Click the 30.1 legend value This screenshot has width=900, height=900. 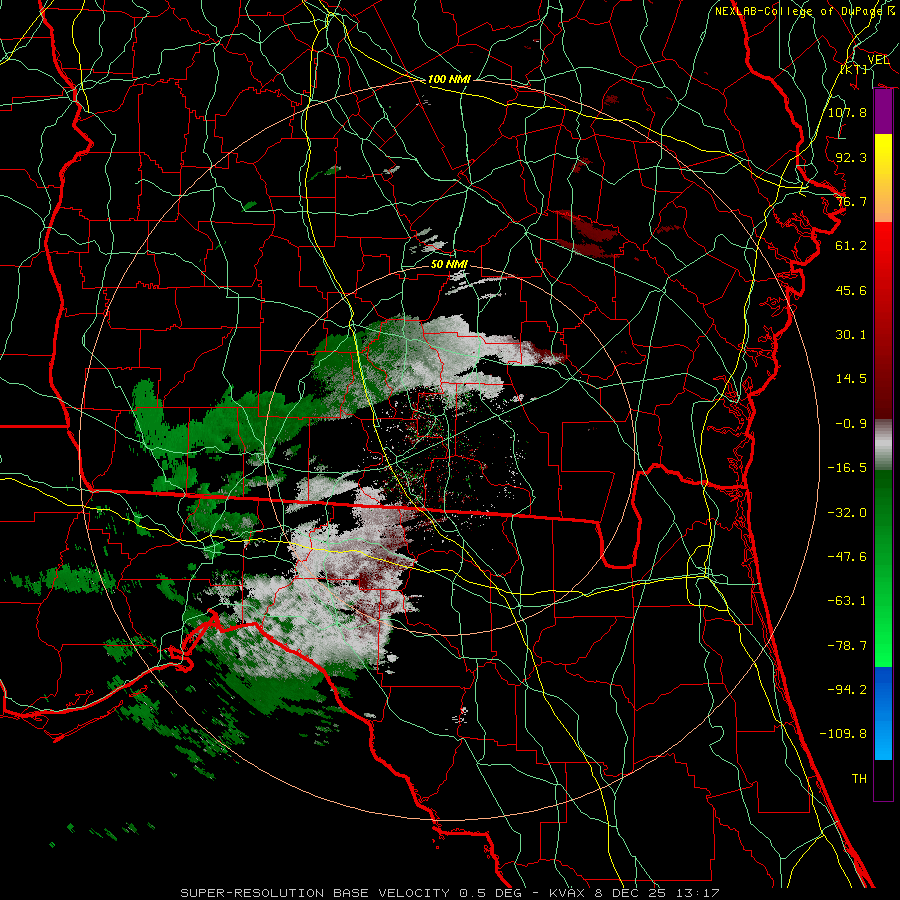pos(851,335)
